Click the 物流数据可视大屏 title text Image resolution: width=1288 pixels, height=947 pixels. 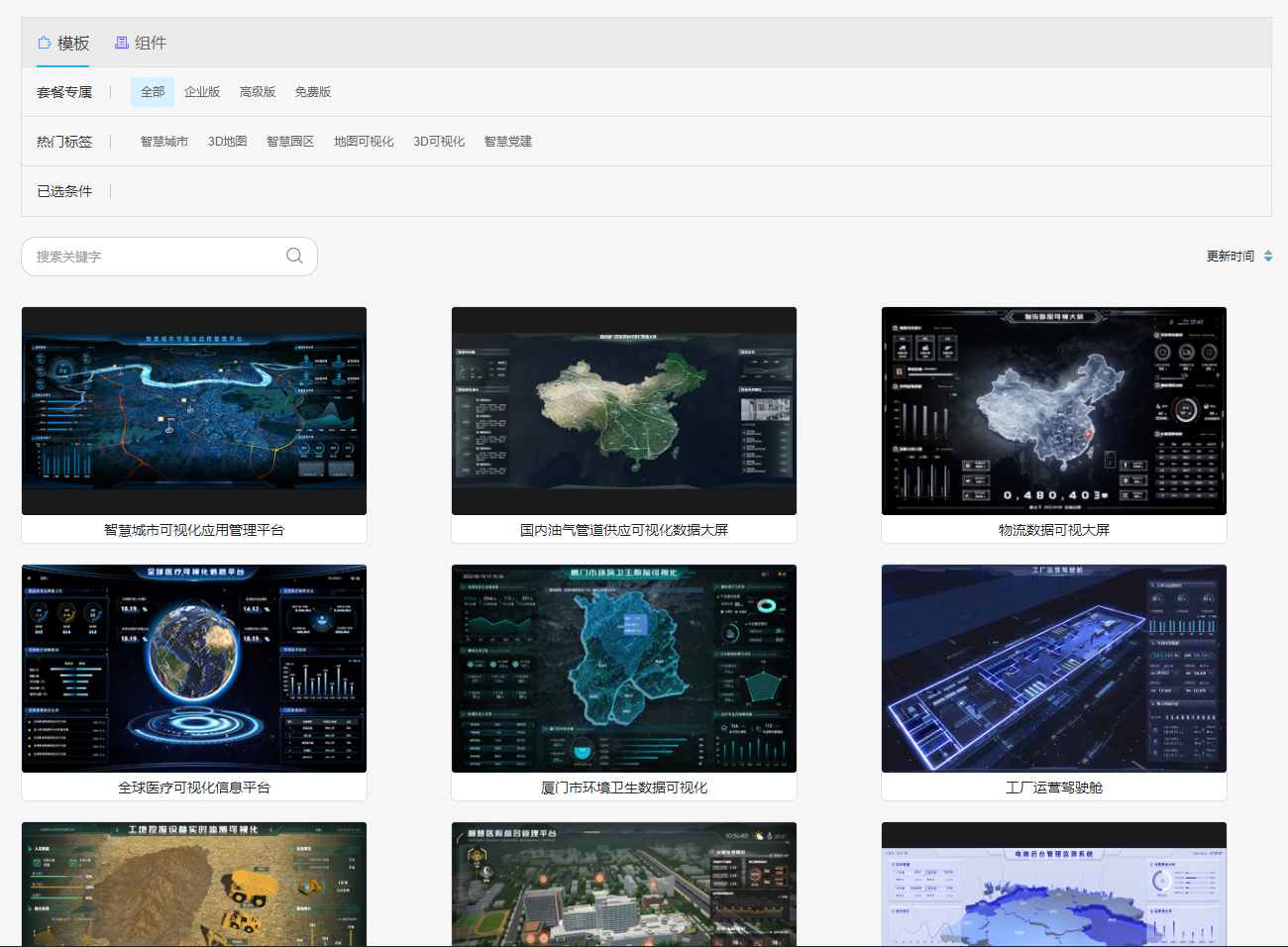pos(1054,530)
